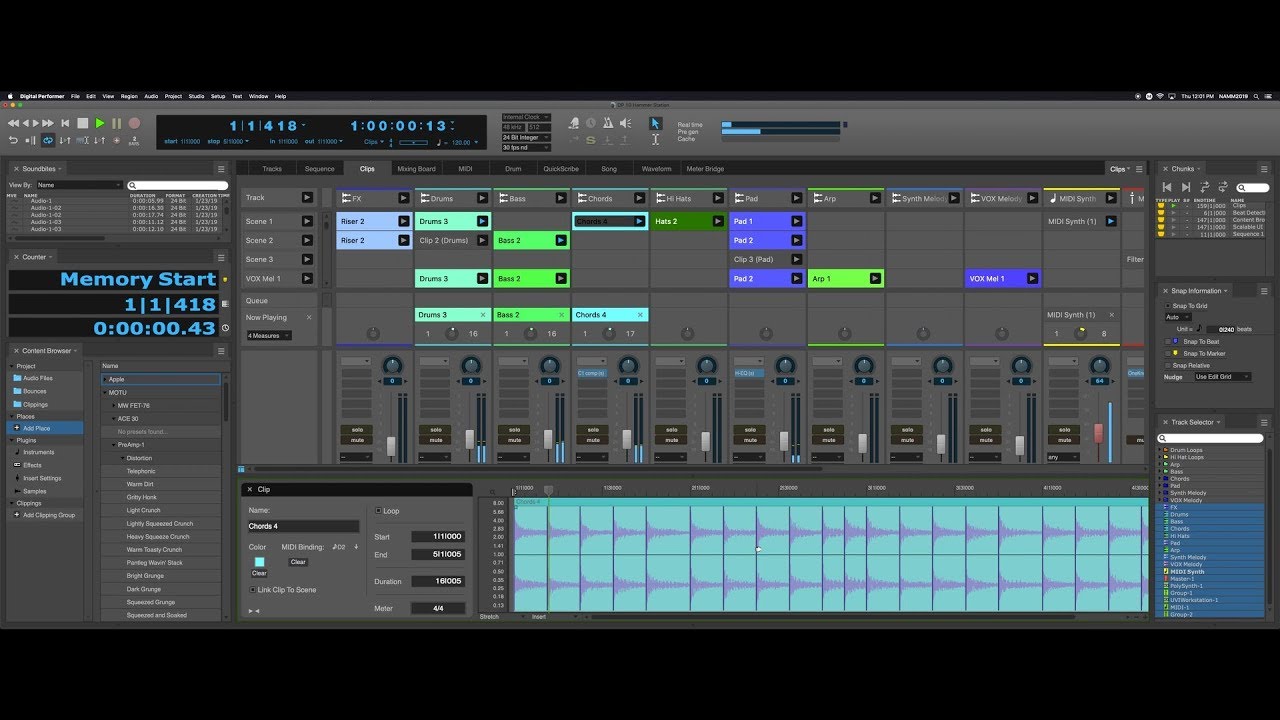
Task: Clear the clip color with Clear button
Action: point(259,573)
